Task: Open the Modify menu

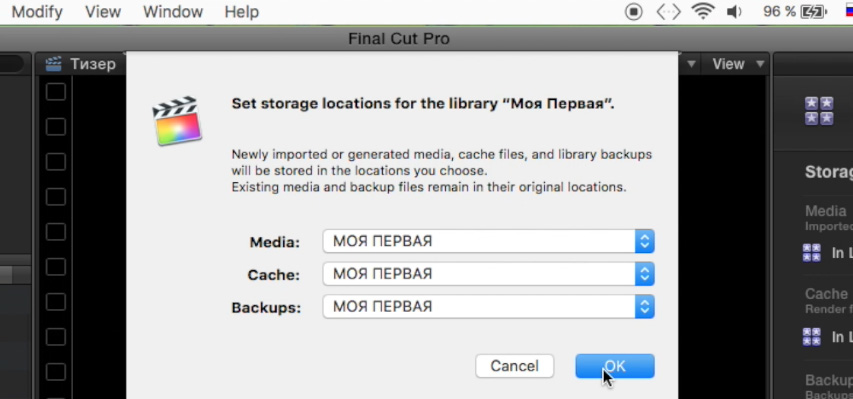Action: click(37, 11)
